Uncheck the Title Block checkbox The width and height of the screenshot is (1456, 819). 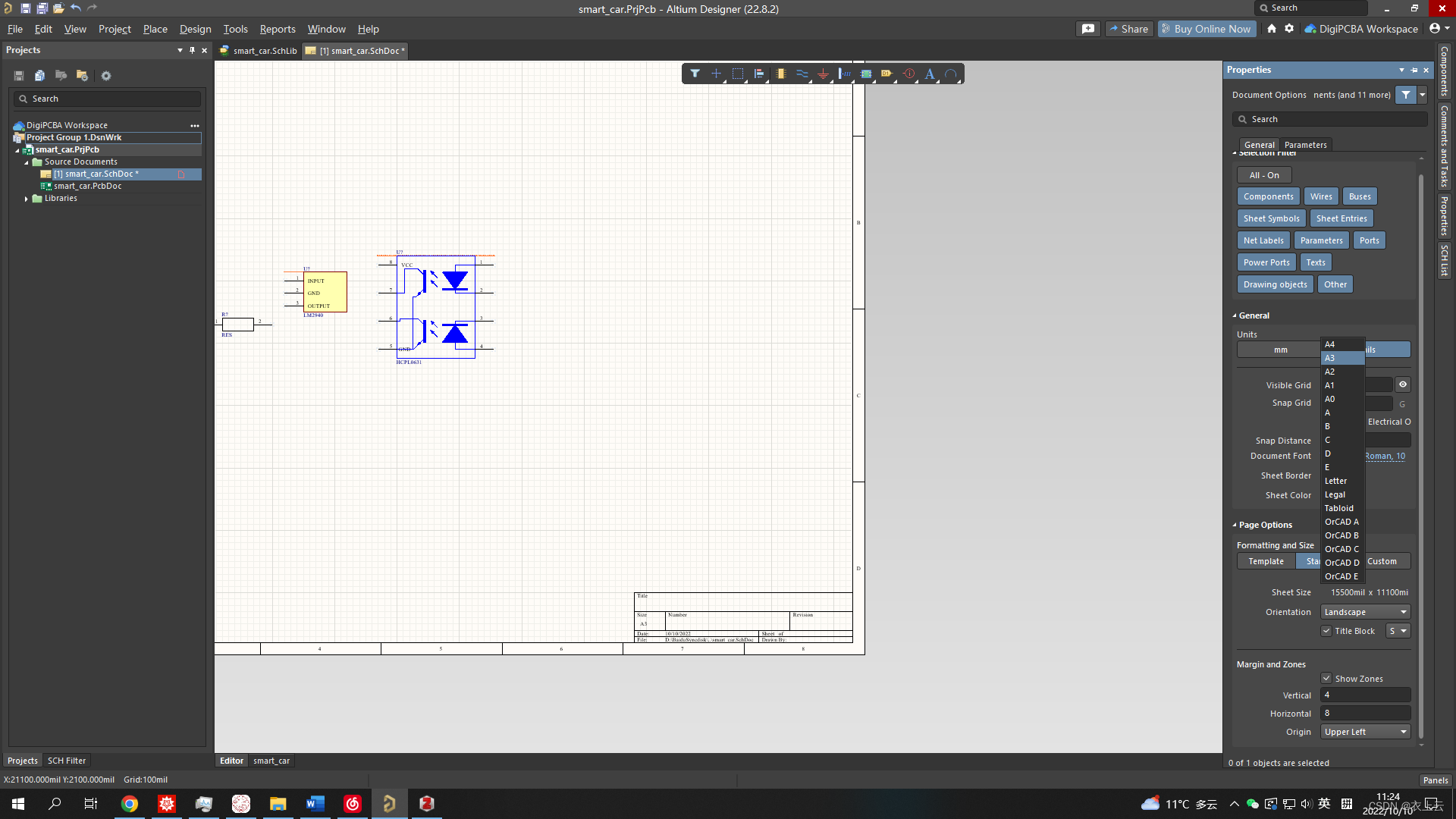[x=1326, y=631]
